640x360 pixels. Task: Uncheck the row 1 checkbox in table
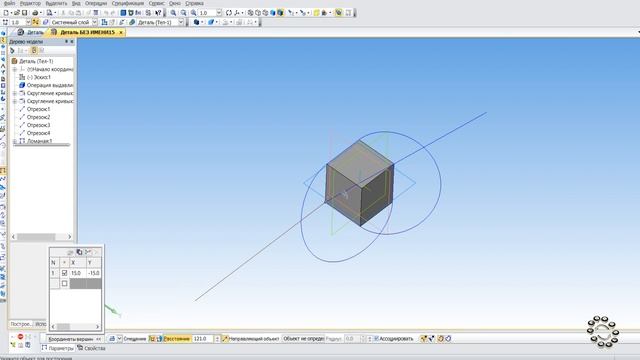pyautogui.click(x=64, y=273)
